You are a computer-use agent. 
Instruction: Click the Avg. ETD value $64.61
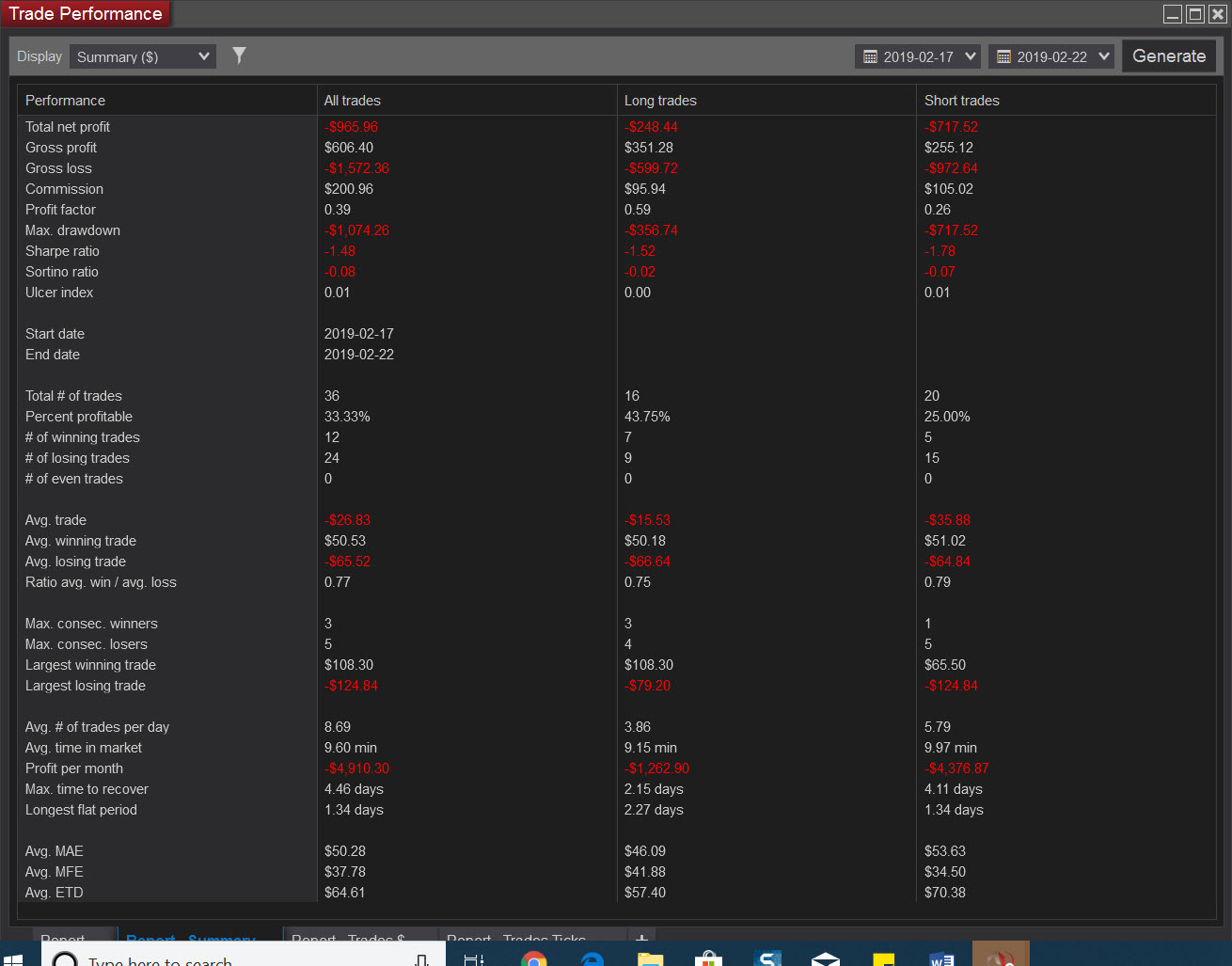click(x=344, y=893)
